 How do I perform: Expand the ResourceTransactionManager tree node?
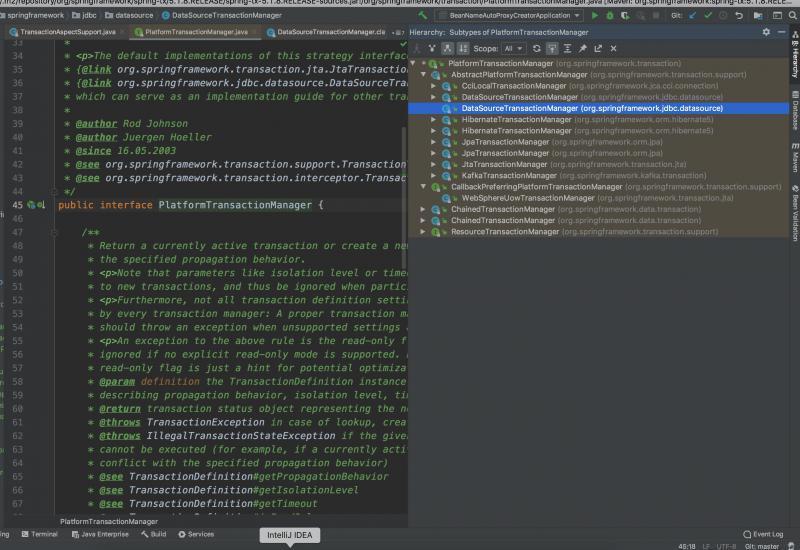[423, 232]
